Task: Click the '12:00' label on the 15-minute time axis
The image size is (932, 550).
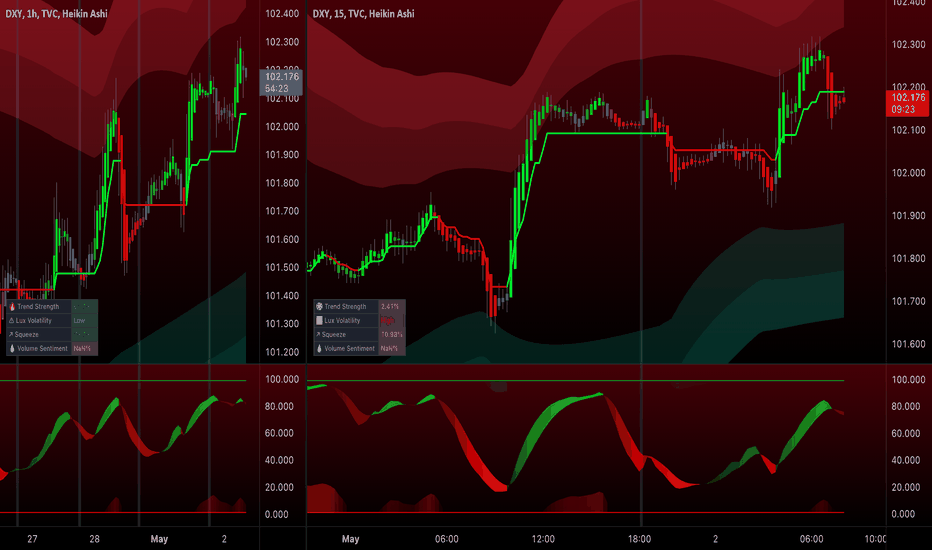Action: point(543,539)
